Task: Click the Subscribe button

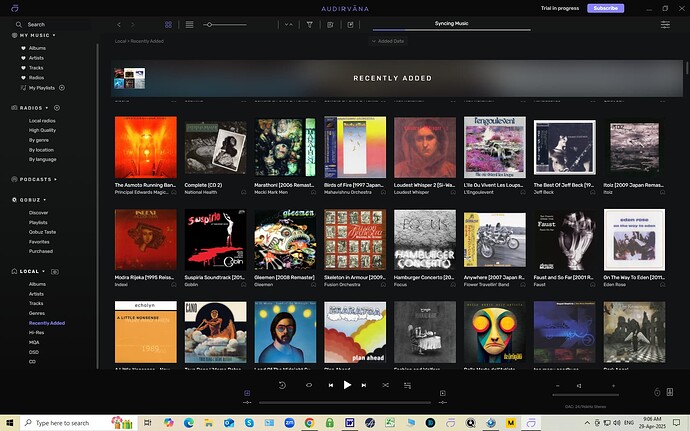Action: pos(606,8)
